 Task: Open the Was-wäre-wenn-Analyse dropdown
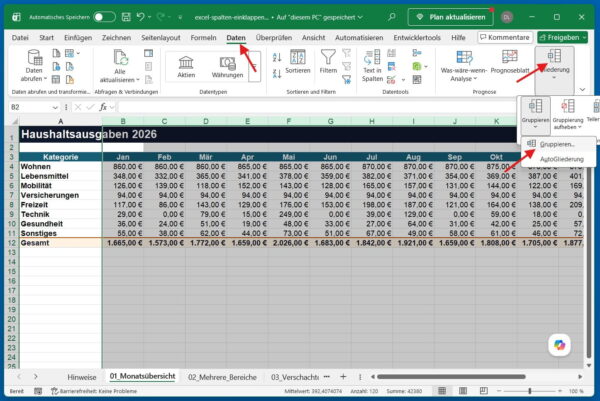pos(464,66)
